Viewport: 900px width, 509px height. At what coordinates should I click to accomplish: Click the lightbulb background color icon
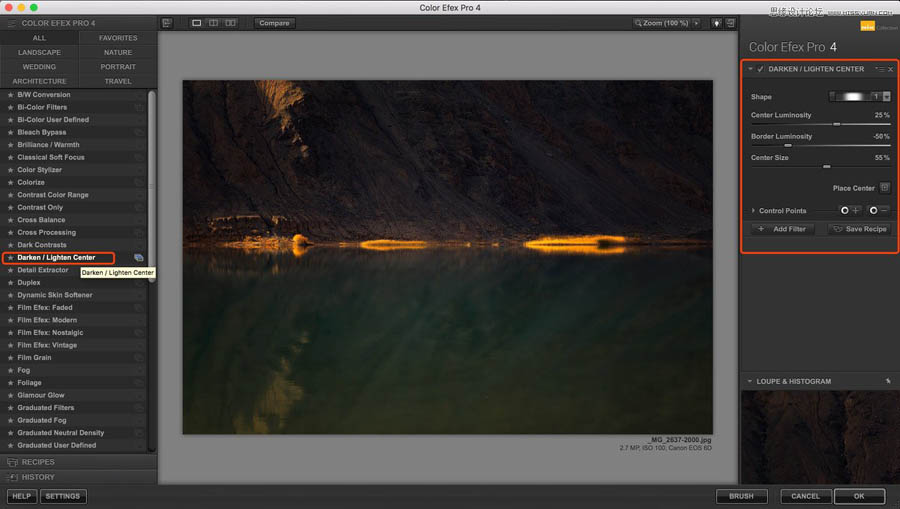(x=716, y=23)
